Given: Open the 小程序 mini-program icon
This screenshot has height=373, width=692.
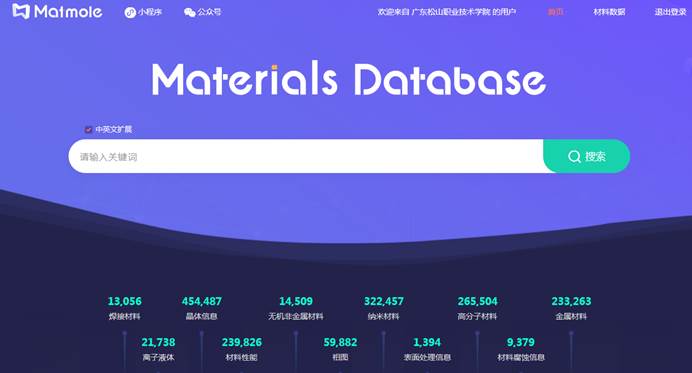Looking at the screenshot, I should point(130,12).
